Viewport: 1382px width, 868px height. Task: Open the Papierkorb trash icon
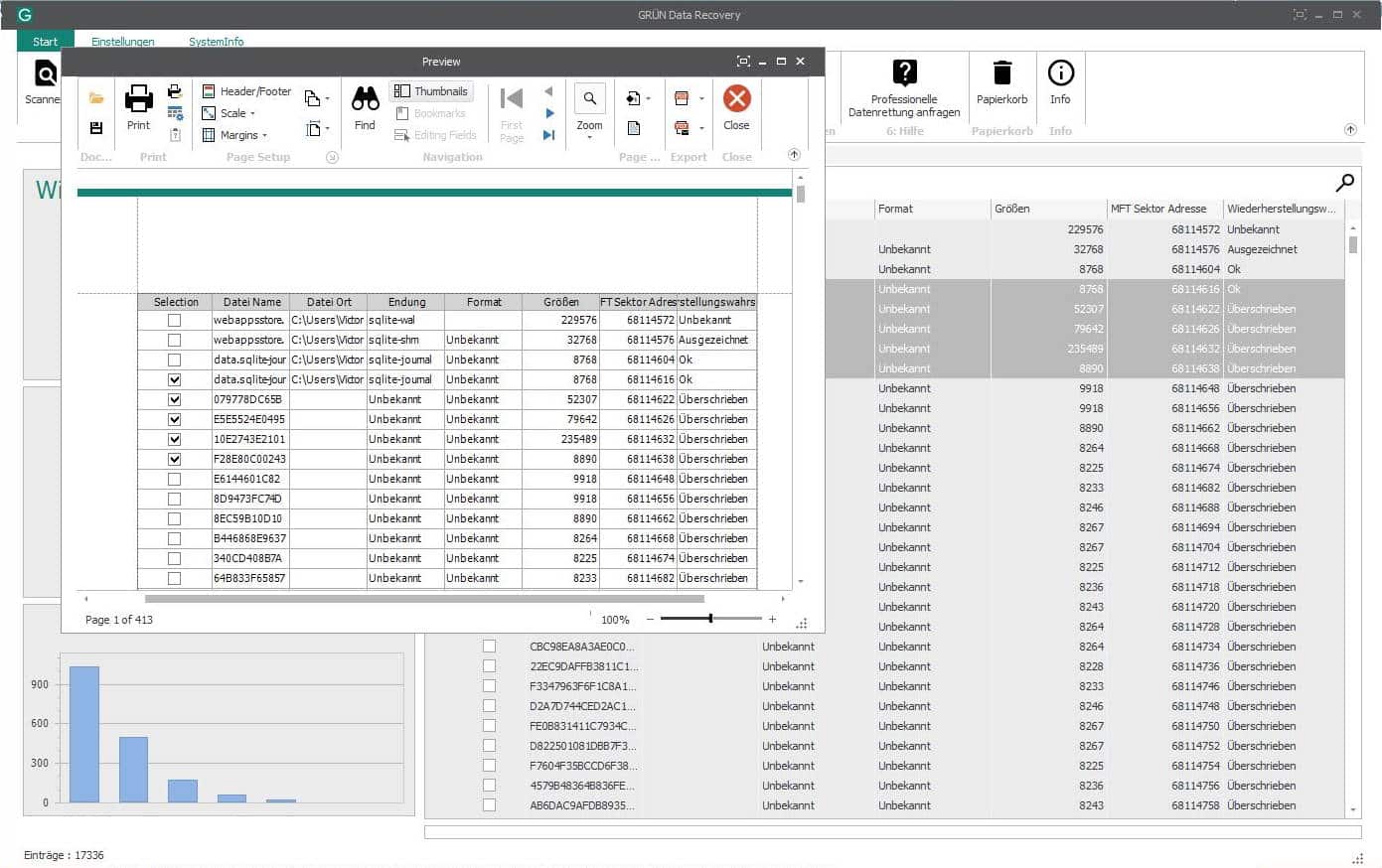pyautogui.click(x=1001, y=72)
